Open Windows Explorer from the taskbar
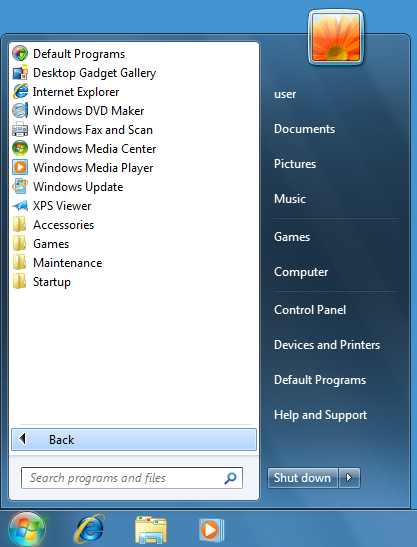Viewport: 417px width, 547px height. [x=150, y=531]
